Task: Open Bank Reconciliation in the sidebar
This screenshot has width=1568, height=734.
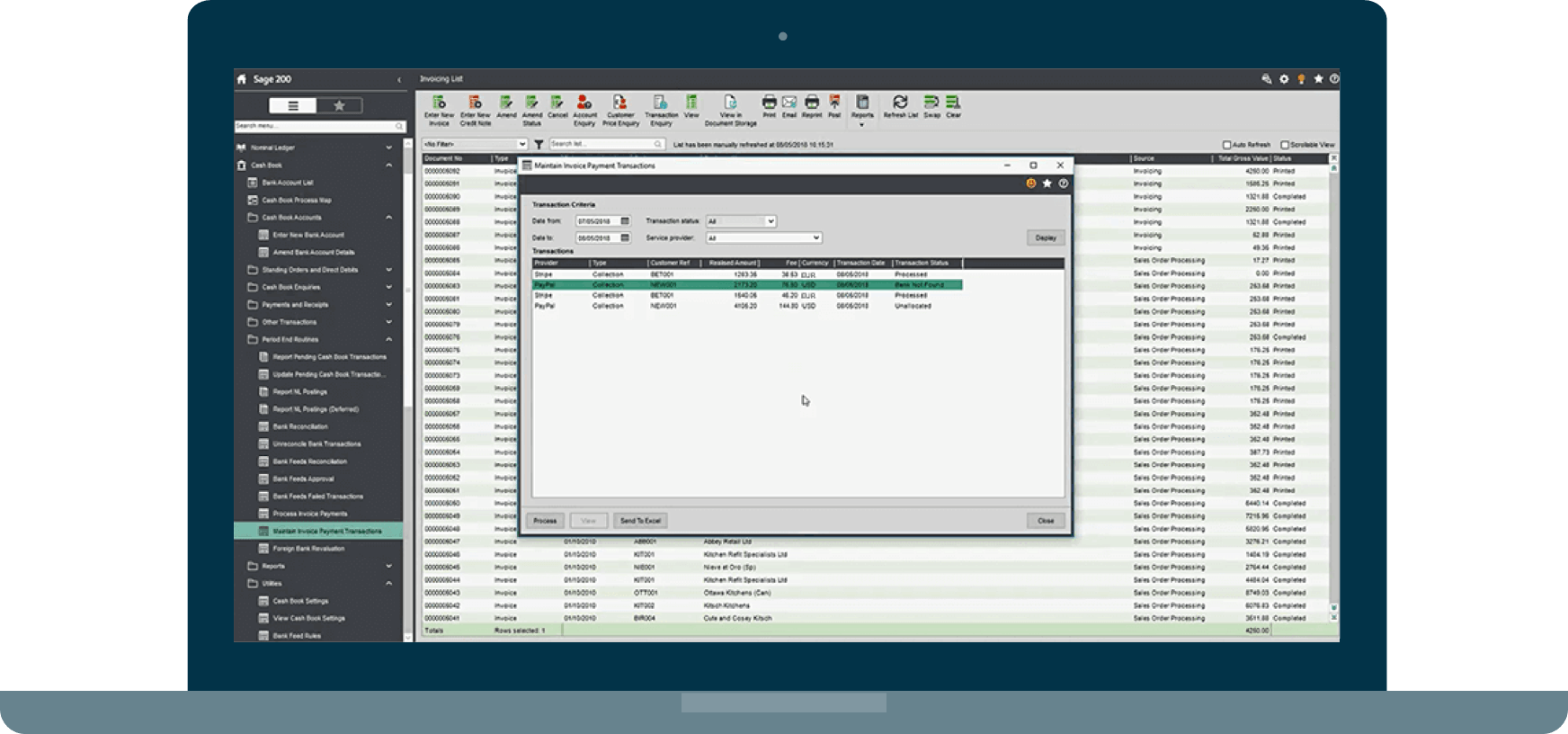Action: coord(300,426)
